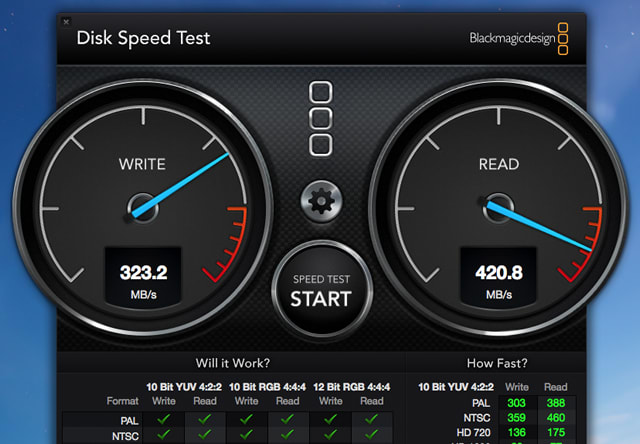Click NTSC read value 460

[556, 418]
